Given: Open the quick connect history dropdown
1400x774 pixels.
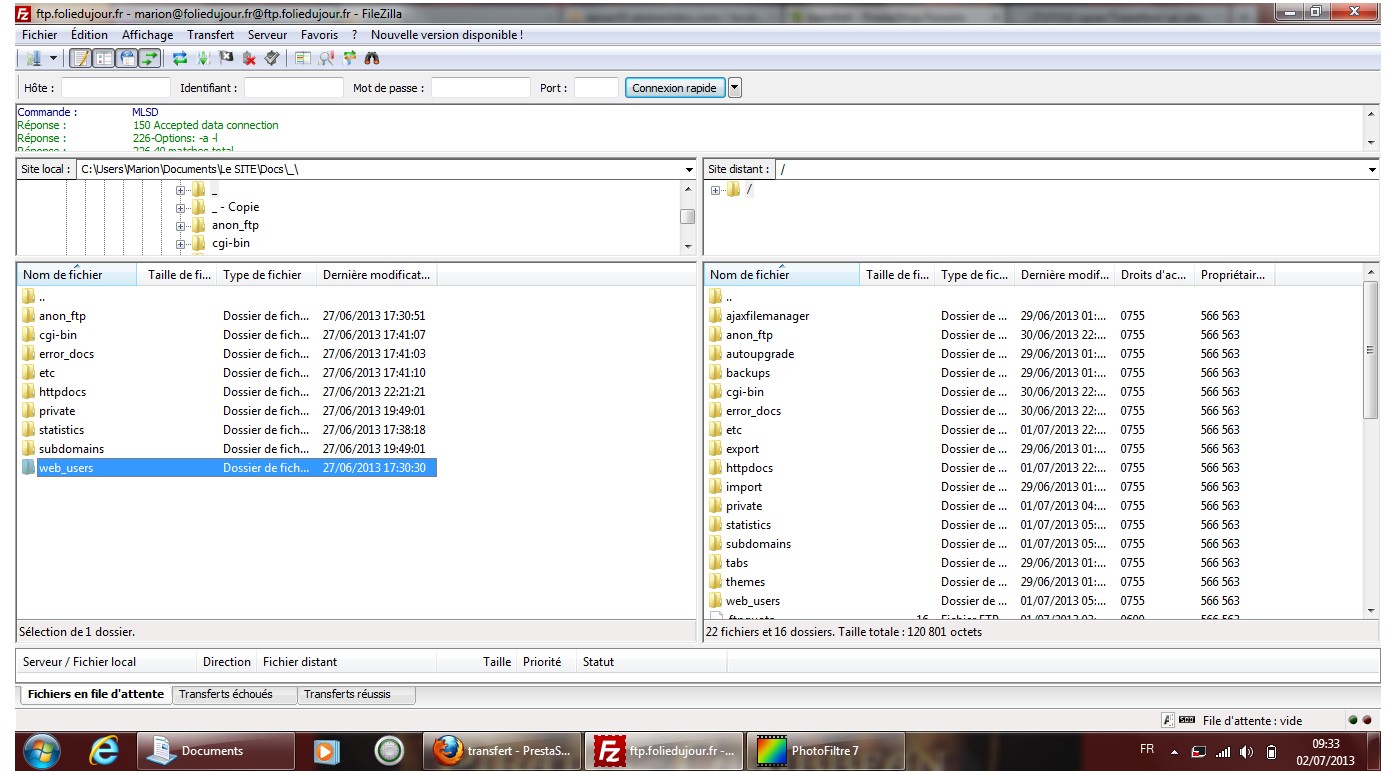Looking at the screenshot, I should click(x=735, y=88).
